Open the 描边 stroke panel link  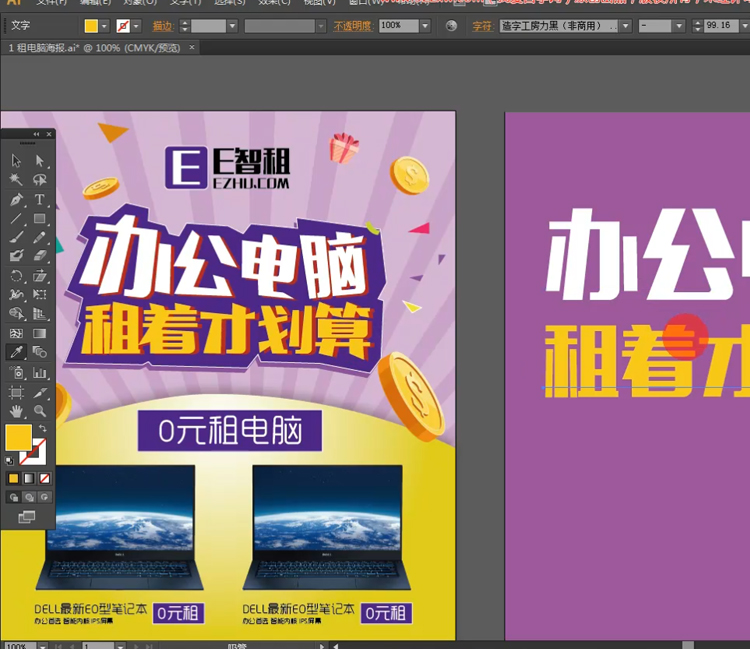(163, 26)
